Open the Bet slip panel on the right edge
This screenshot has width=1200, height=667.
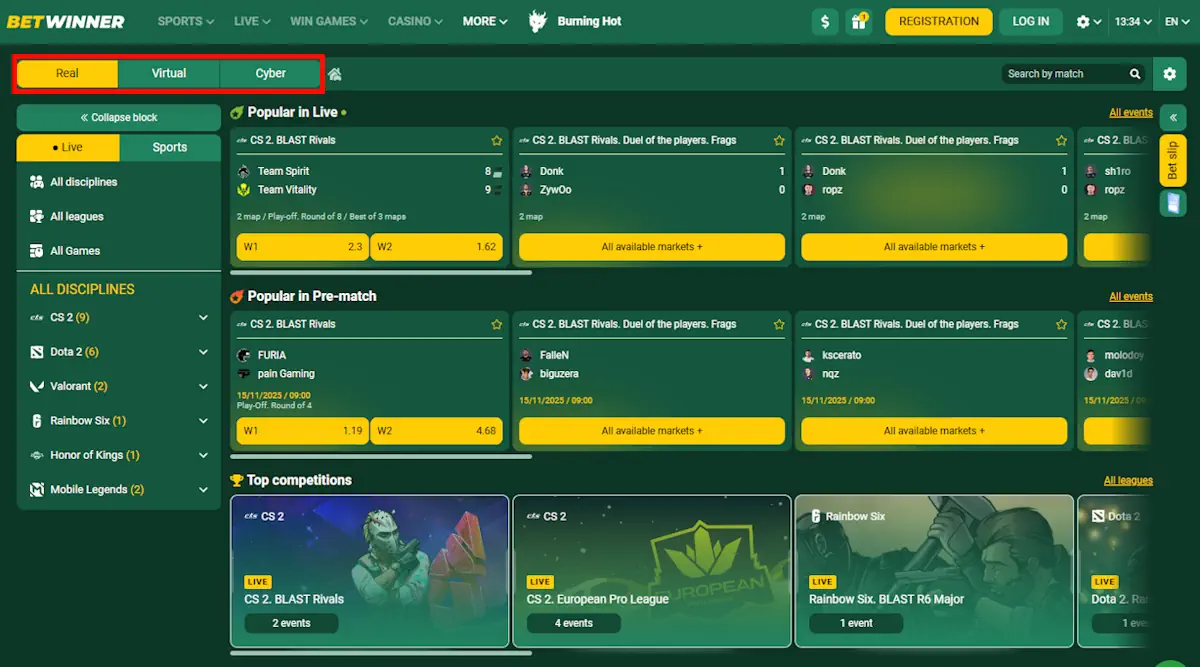coord(1171,160)
